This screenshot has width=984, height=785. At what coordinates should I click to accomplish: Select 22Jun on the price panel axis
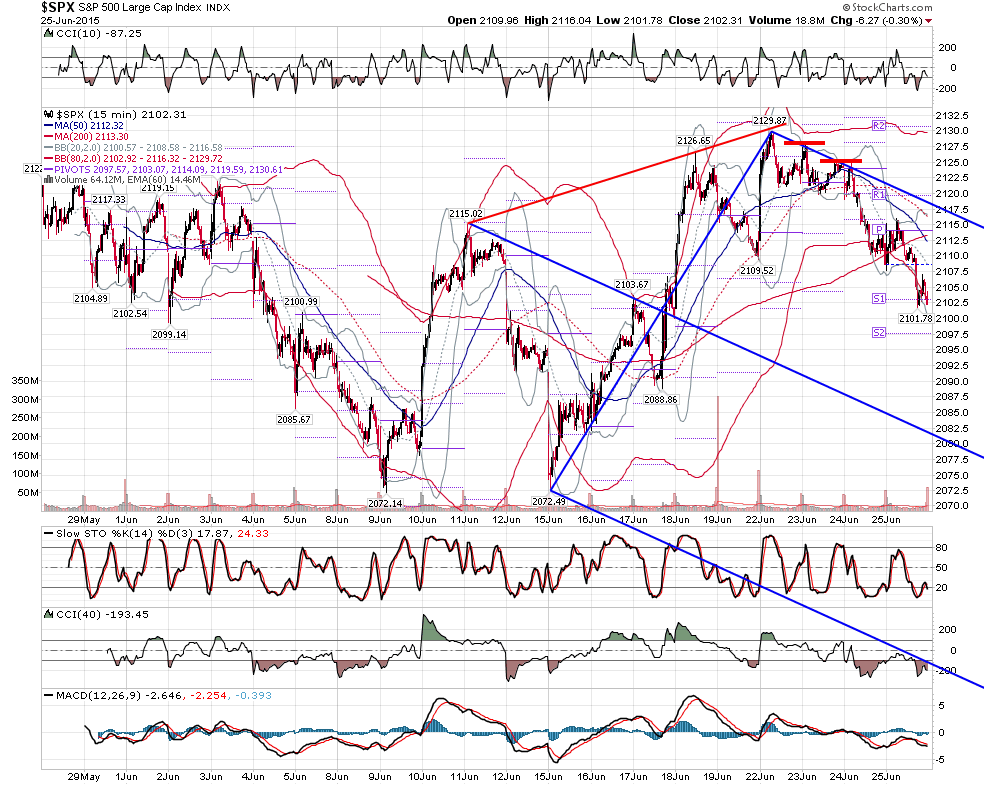pos(759,520)
